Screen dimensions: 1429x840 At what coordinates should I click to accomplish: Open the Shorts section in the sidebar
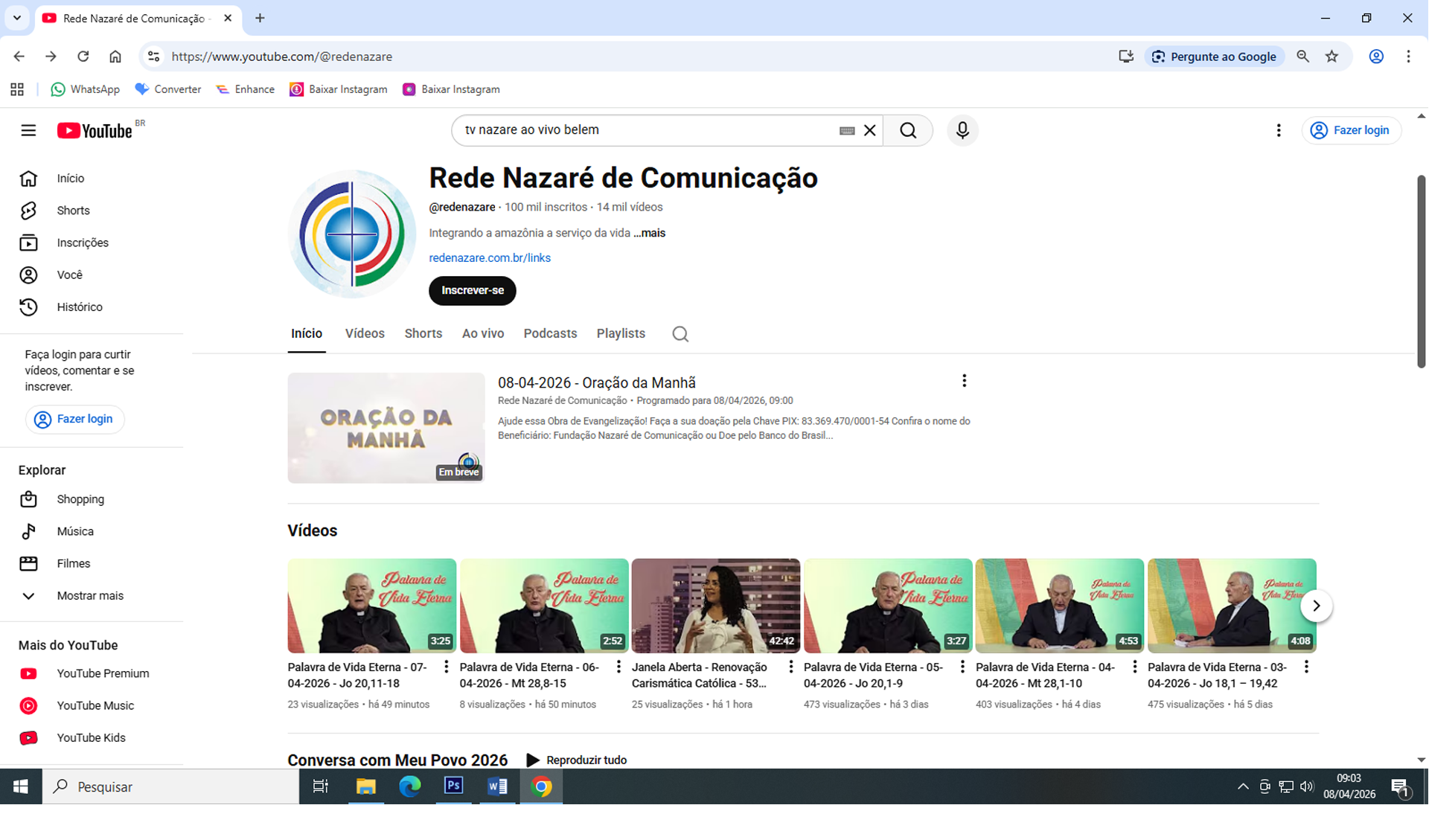[x=73, y=211]
